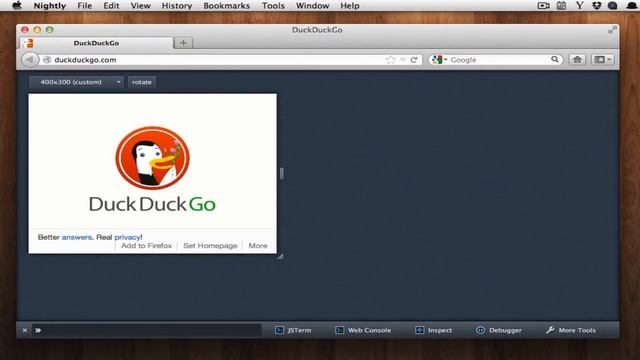The image size is (640, 360).
Task: Click the DuckDuckGo tab favicon
Action: (28, 43)
